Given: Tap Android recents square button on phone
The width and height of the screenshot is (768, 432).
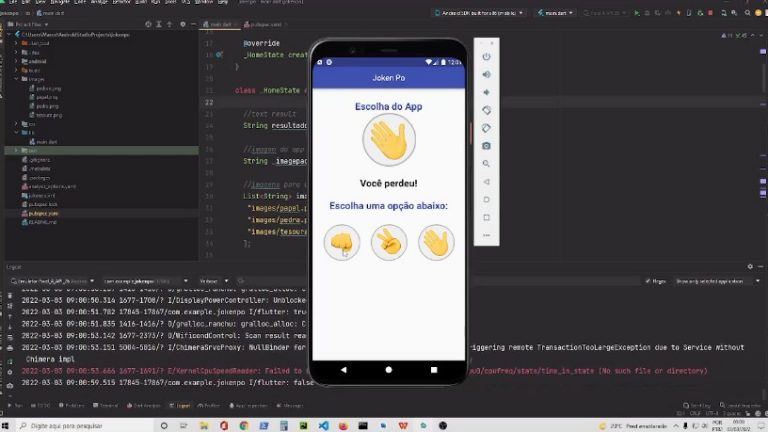Looking at the screenshot, I should [x=434, y=370].
